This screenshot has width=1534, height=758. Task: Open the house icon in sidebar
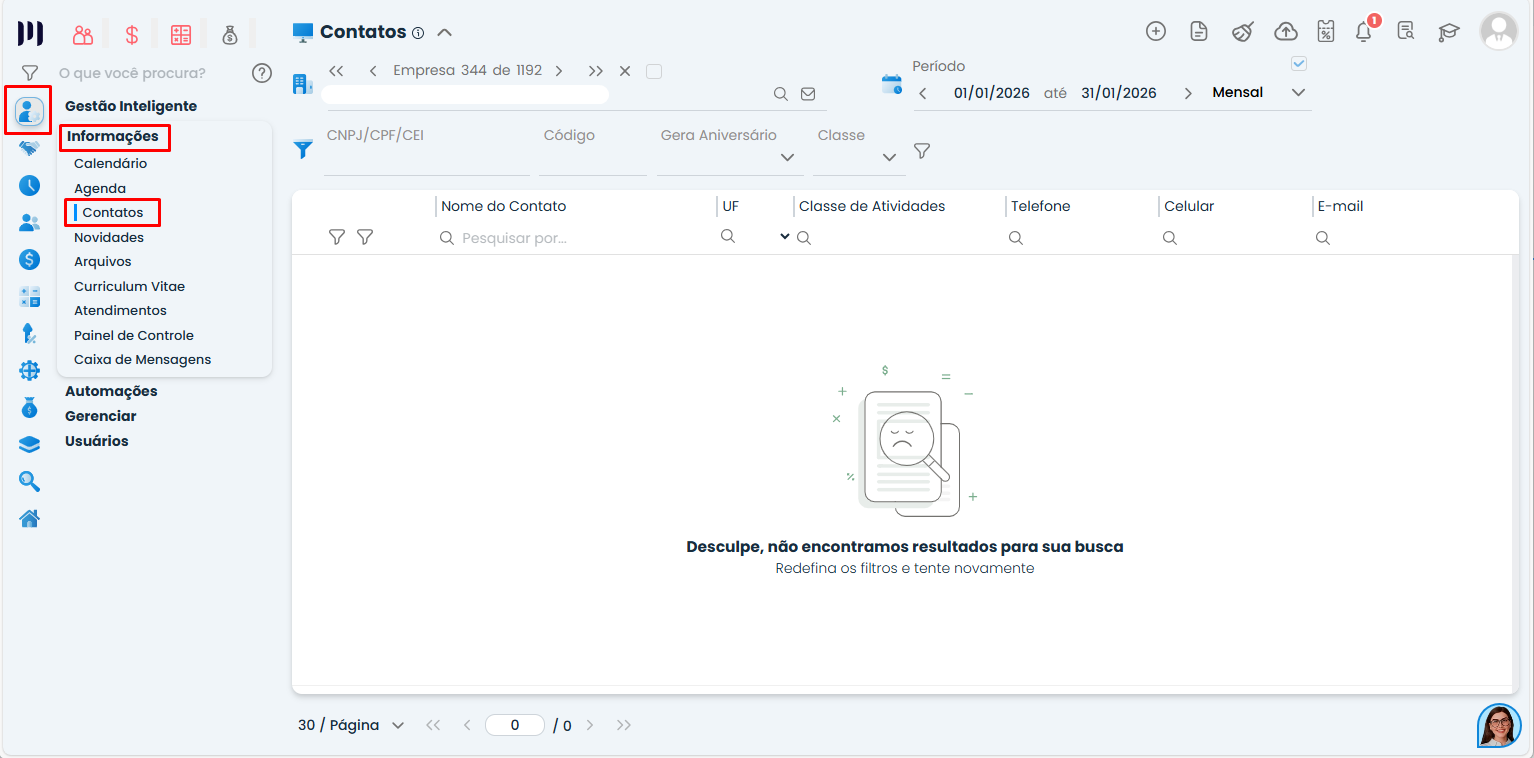coord(30,518)
